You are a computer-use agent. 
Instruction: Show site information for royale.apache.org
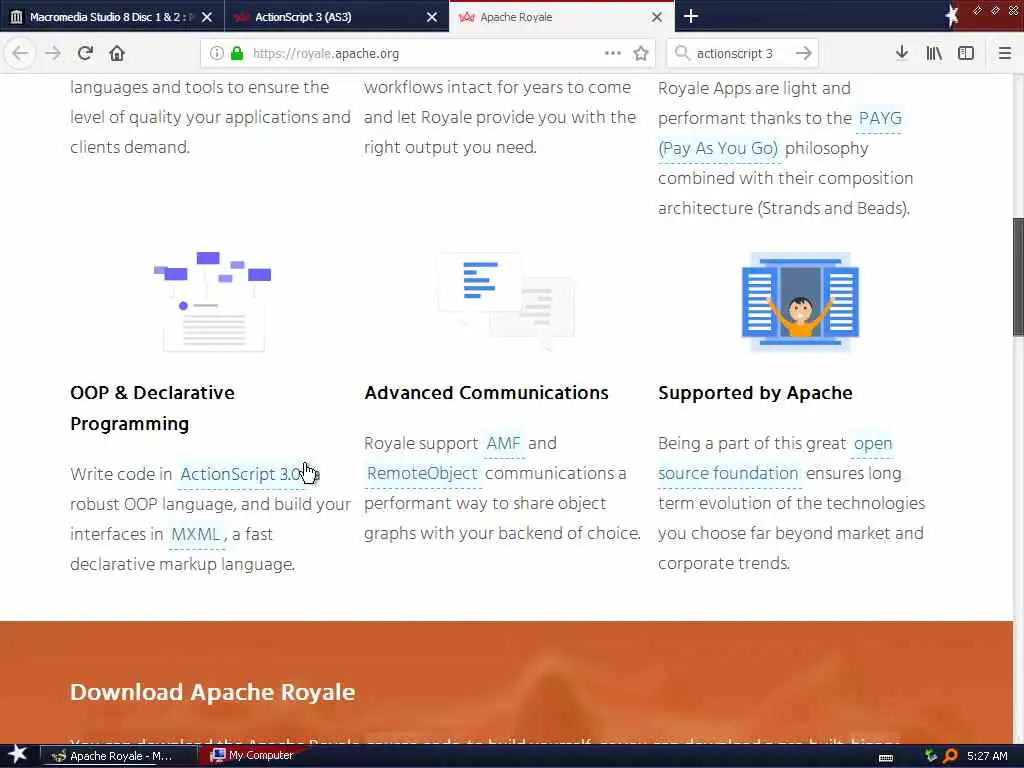point(217,54)
